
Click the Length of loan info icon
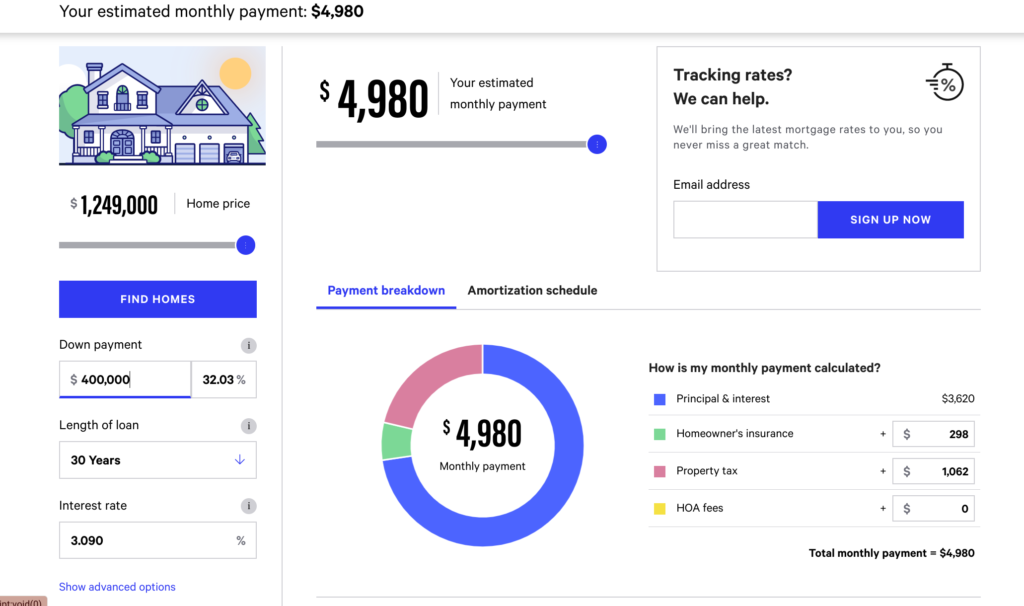(x=248, y=426)
